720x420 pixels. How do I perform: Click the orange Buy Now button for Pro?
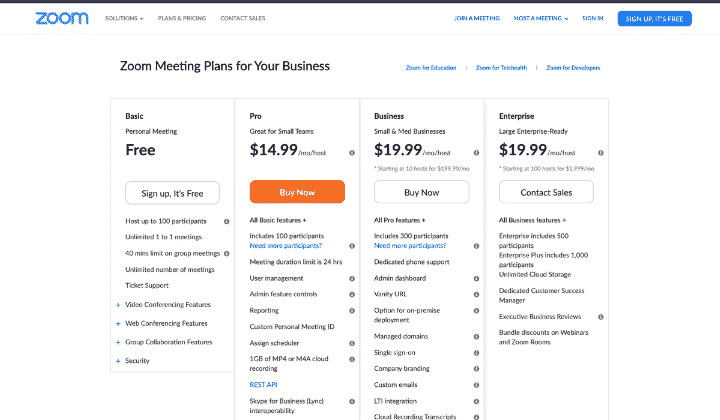(297, 192)
